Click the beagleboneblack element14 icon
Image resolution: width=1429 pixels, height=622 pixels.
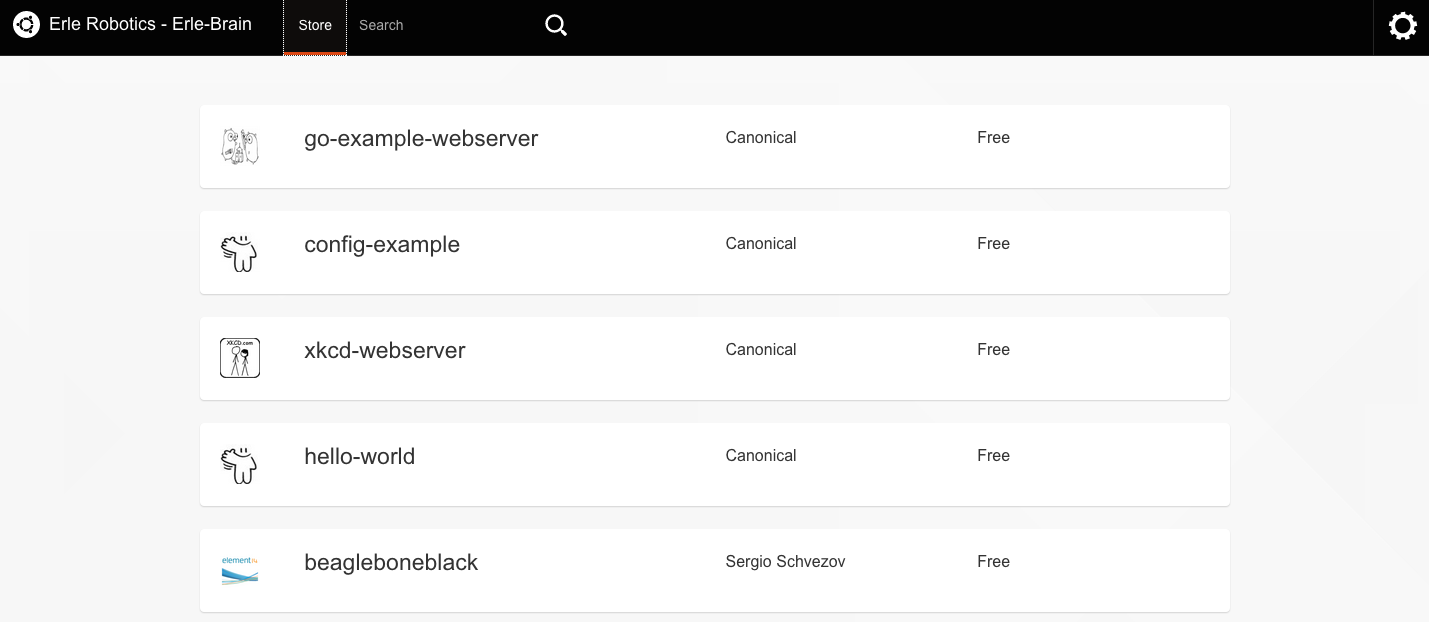240,570
